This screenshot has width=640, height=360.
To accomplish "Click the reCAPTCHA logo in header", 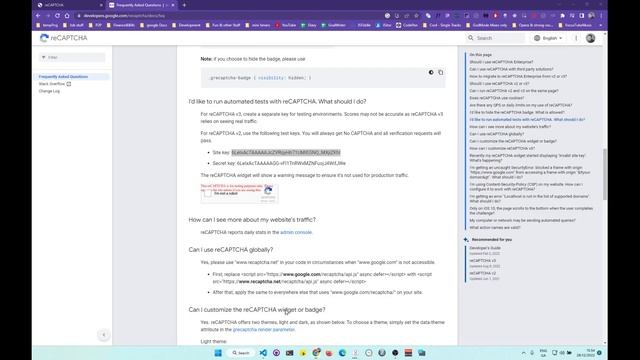I will coord(64,38).
